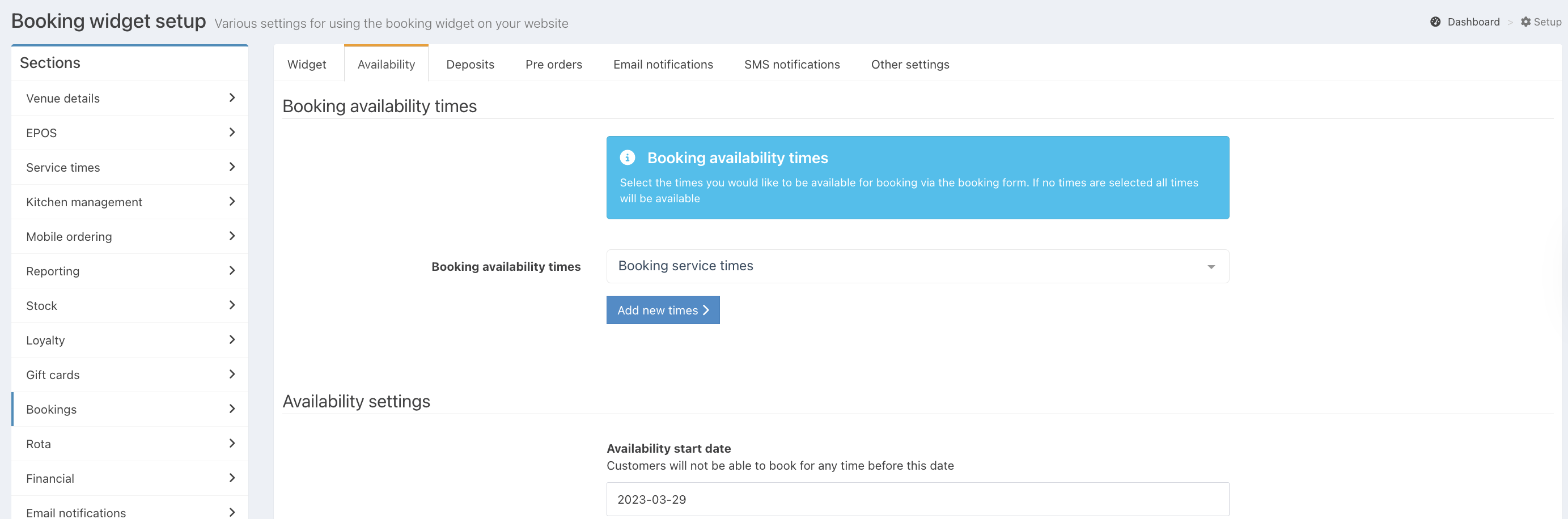This screenshot has width=1568, height=519.
Task: Open the Booking availability times dropdown
Action: 917,266
